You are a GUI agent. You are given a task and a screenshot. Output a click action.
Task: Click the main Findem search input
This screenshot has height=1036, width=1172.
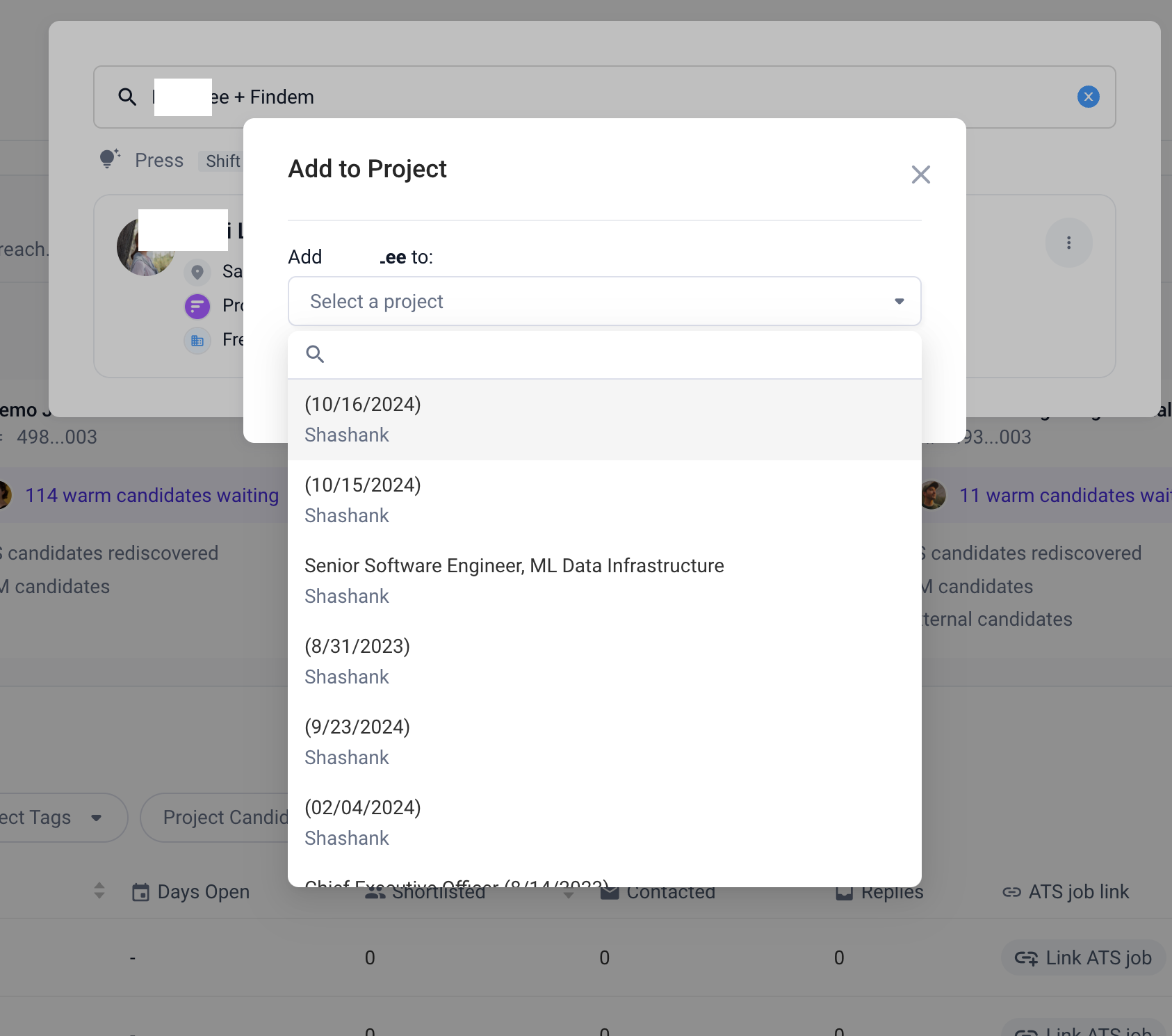tap(605, 97)
